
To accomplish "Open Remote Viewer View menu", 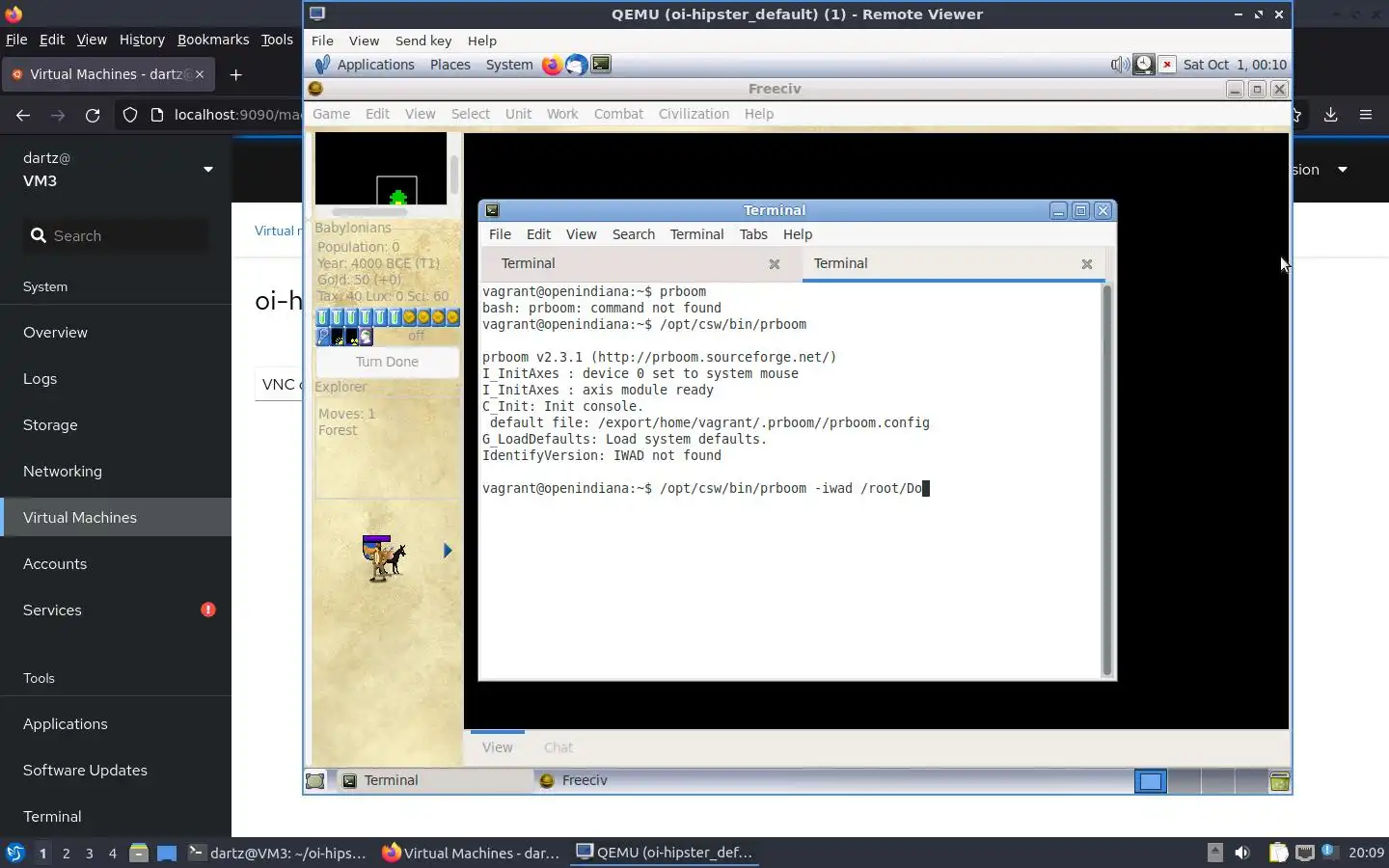I will coord(364,41).
